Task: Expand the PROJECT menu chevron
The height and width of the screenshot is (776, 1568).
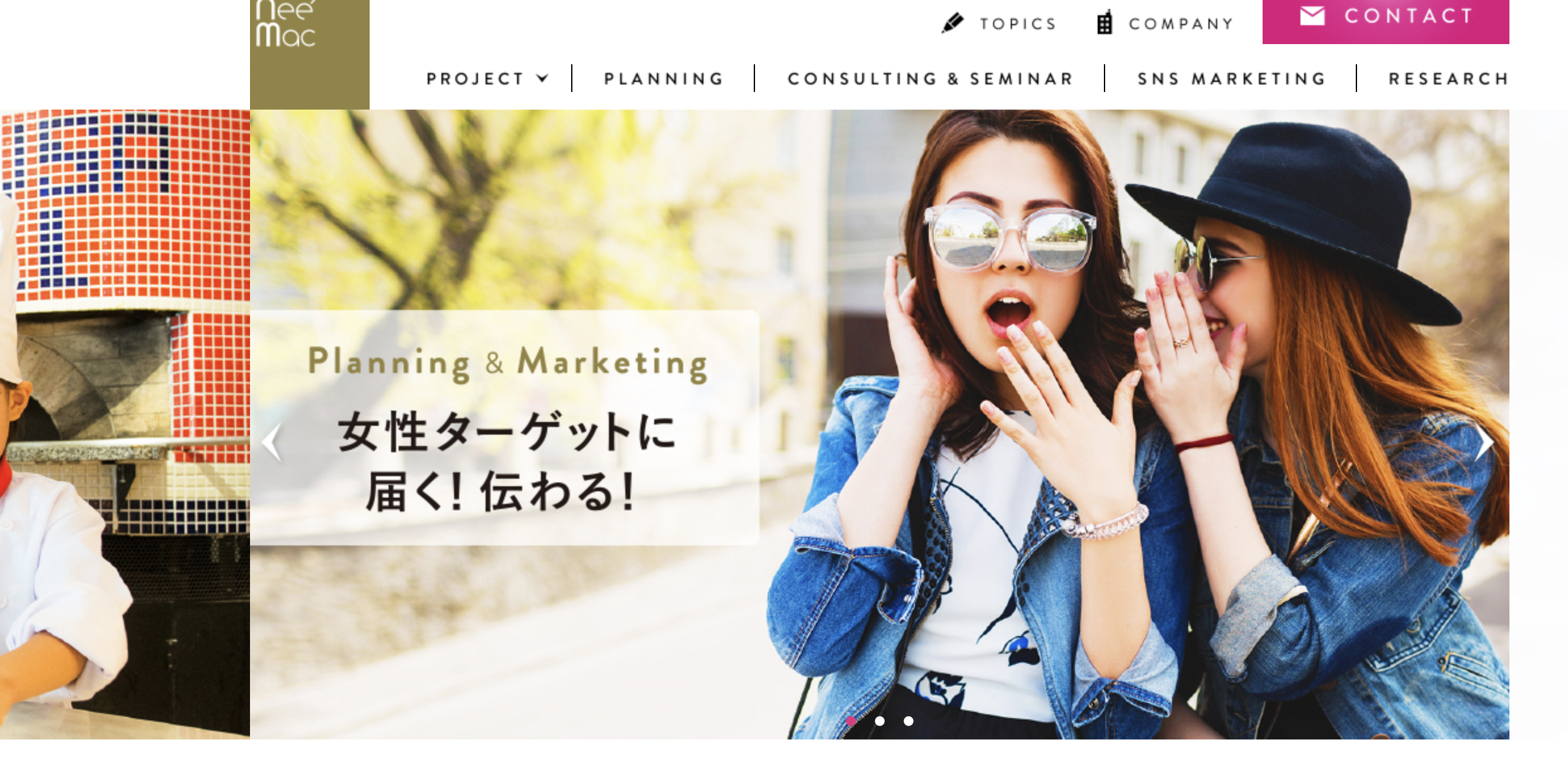Action: point(542,78)
